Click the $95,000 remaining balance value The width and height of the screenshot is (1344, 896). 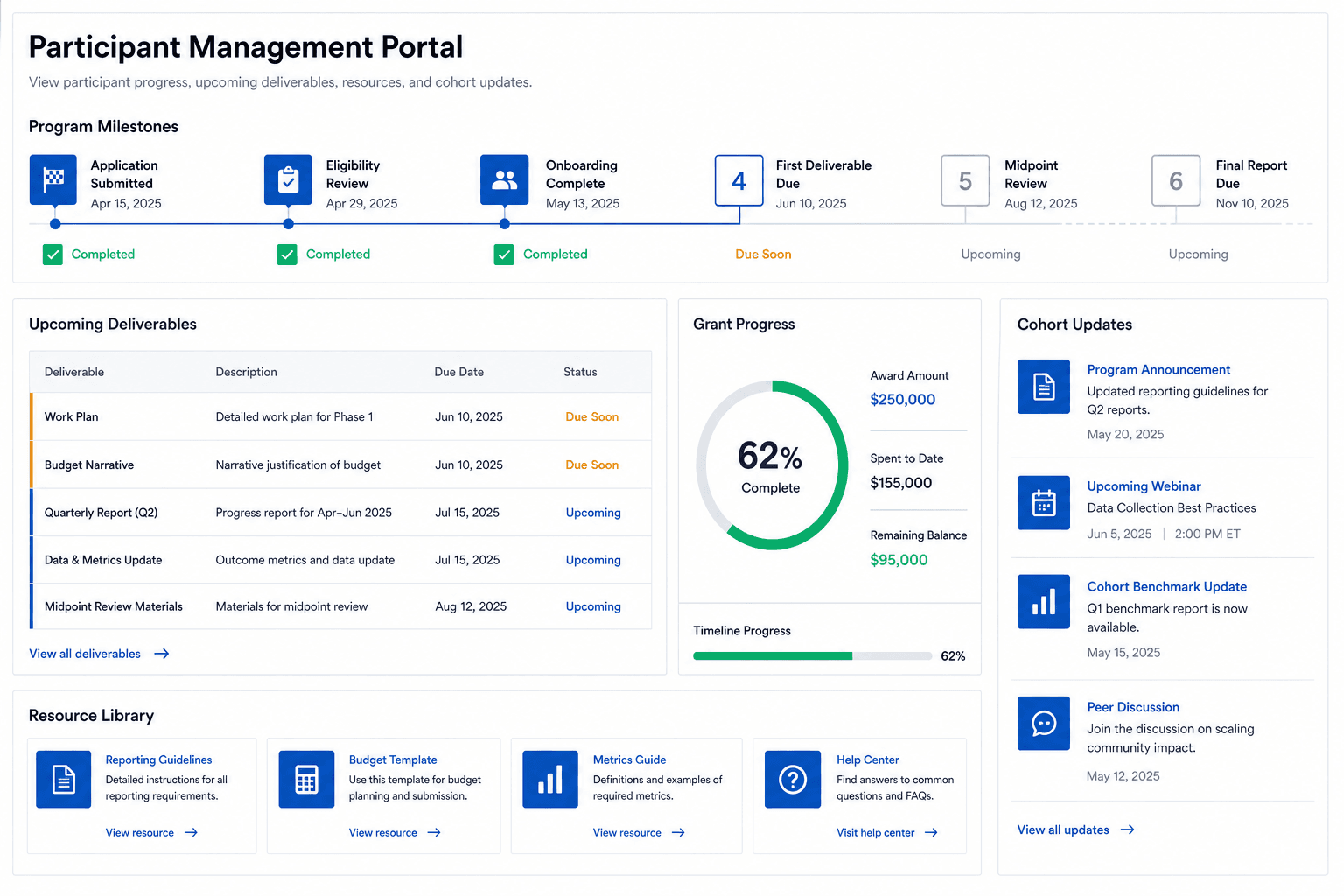(x=899, y=560)
